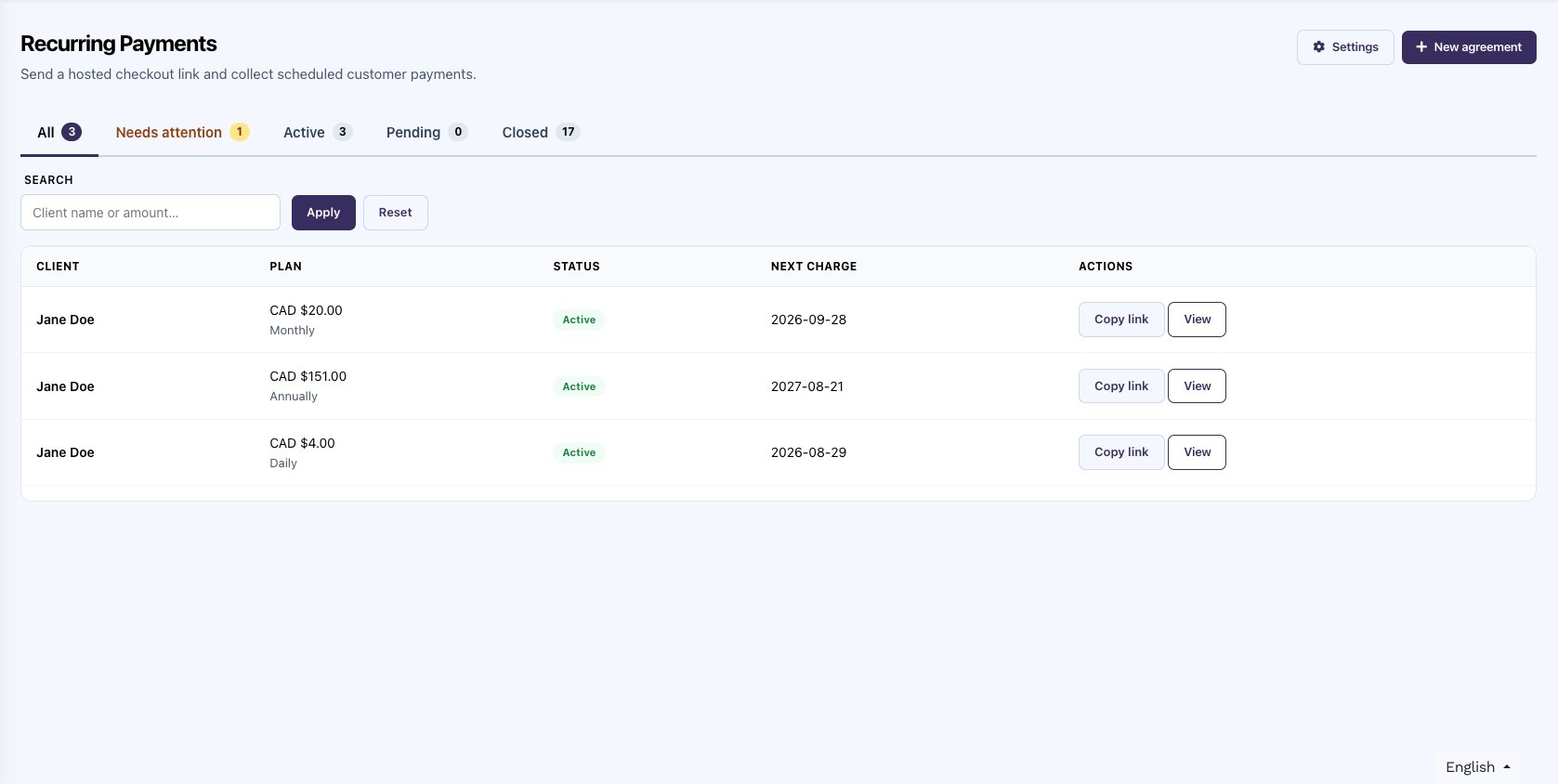Click the Active badge for 2026-09-28 row
1558x784 pixels.
(579, 320)
